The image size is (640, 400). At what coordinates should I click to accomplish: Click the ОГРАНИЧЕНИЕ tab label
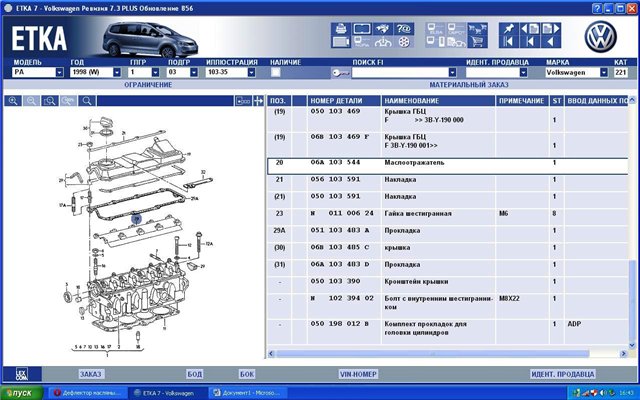(x=148, y=85)
